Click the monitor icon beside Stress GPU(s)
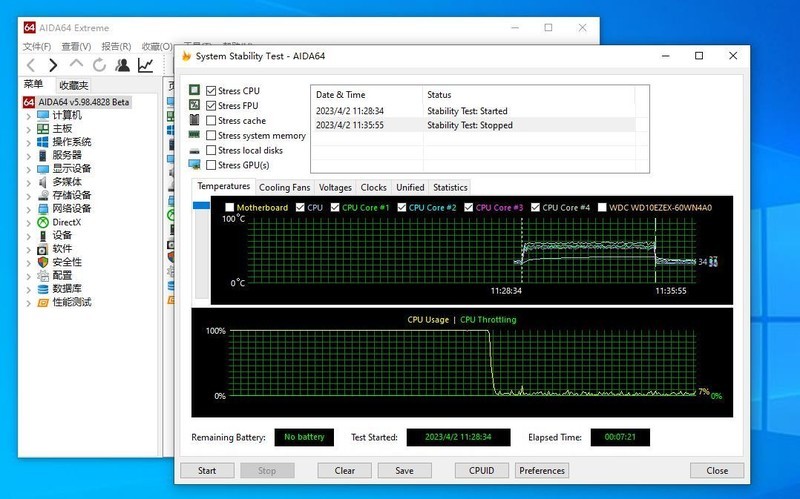The height and width of the screenshot is (499, 800). point(194,165)
